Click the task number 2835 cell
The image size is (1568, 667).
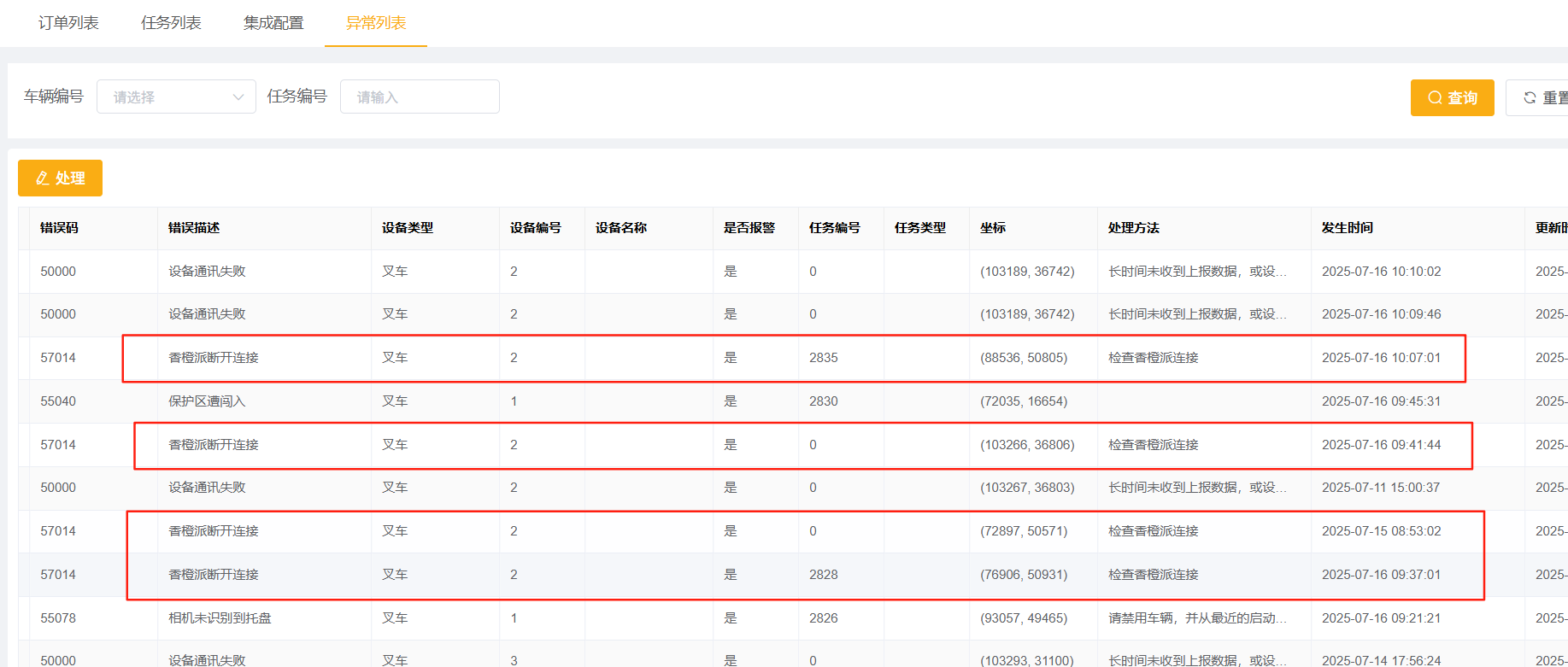(x=824, y=358)
